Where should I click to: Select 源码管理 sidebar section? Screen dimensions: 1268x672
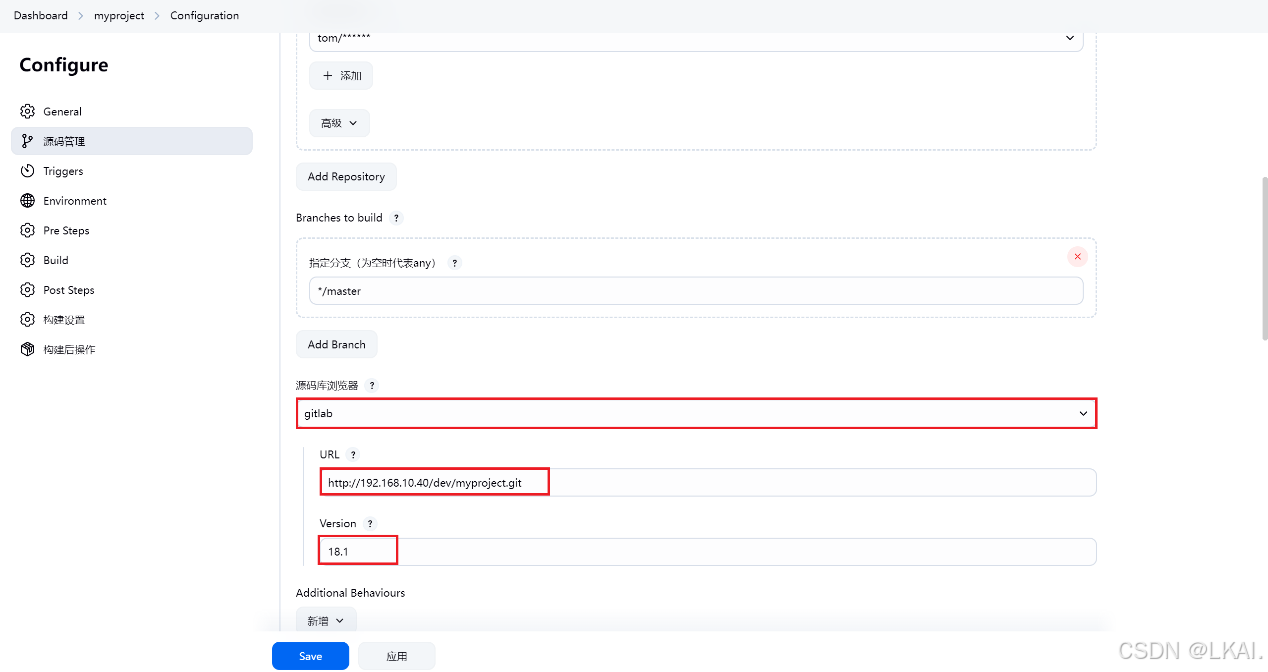[131, 141]
